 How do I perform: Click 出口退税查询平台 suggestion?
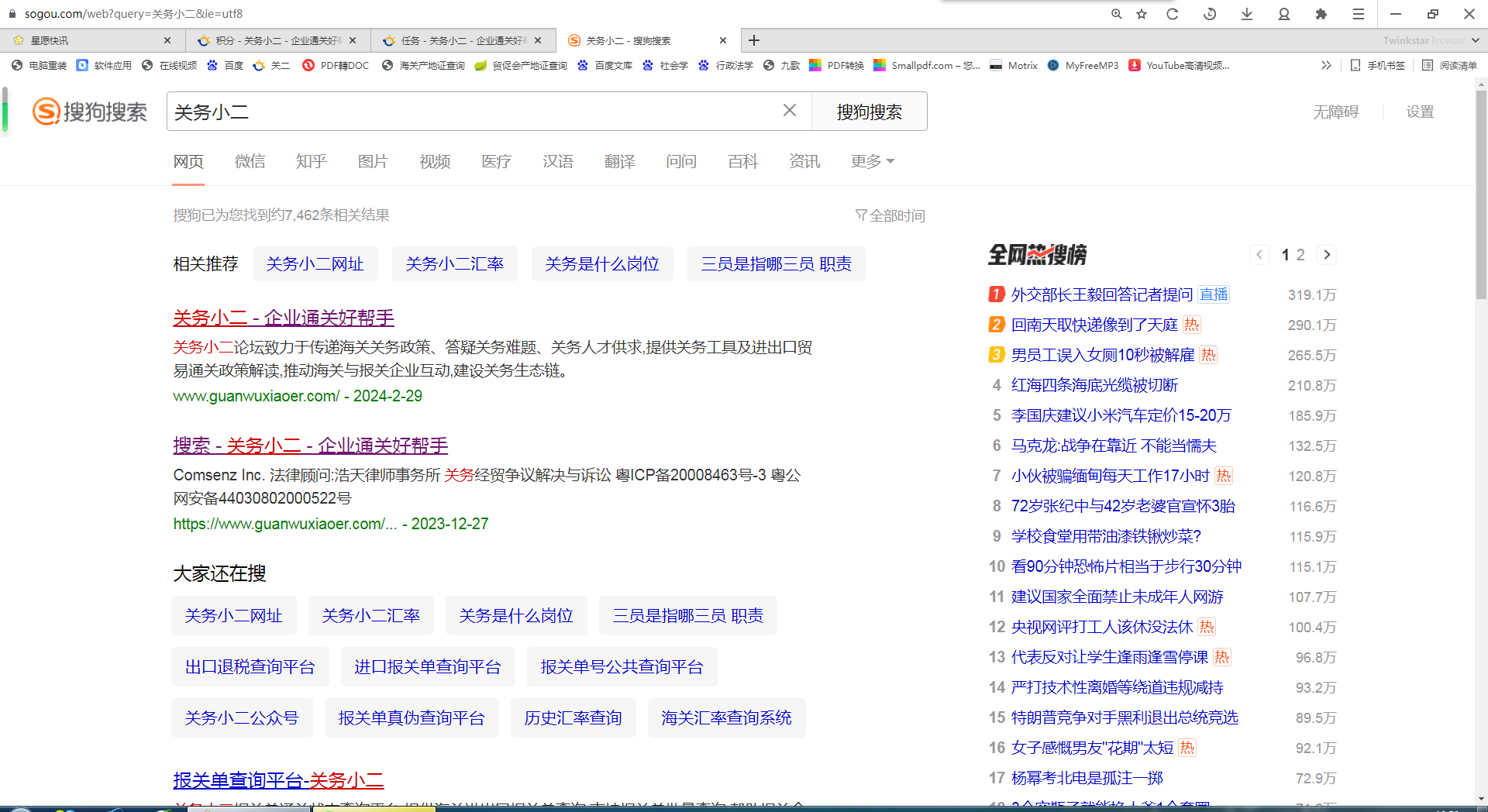pos(250,667)
